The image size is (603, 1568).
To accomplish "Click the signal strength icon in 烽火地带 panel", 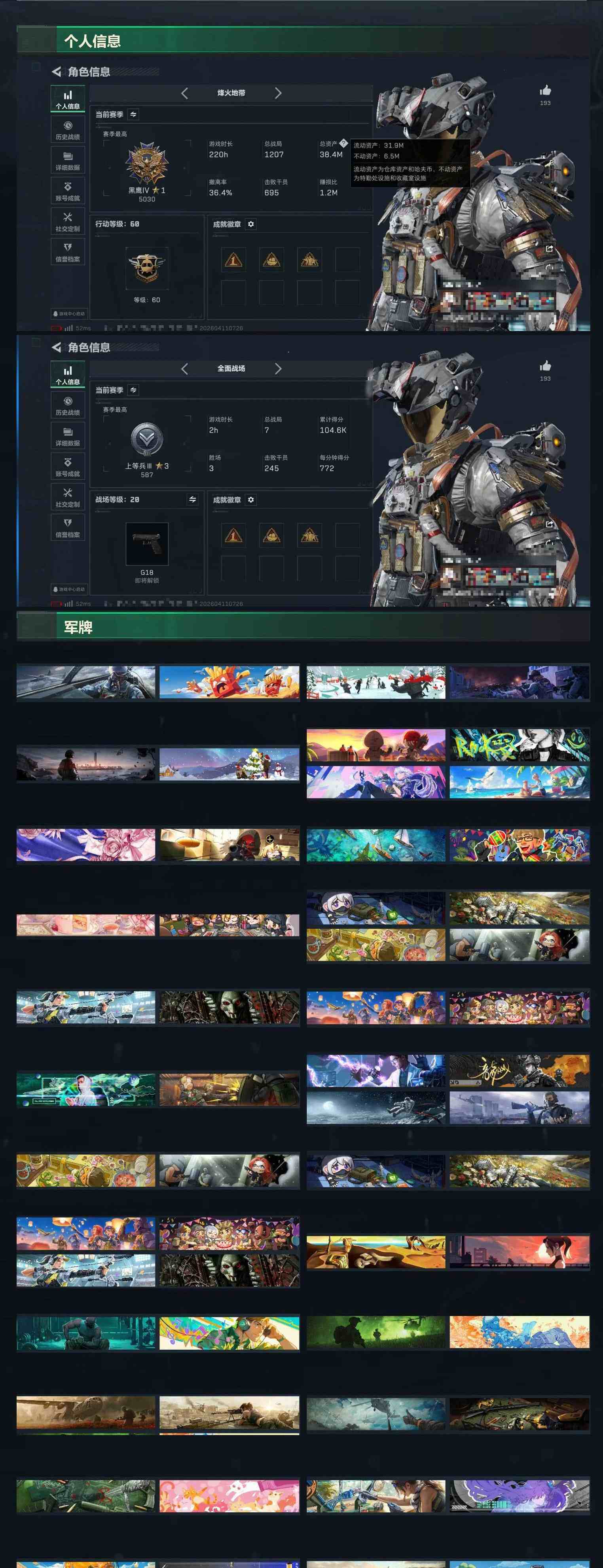I will (x=69, y=328).
